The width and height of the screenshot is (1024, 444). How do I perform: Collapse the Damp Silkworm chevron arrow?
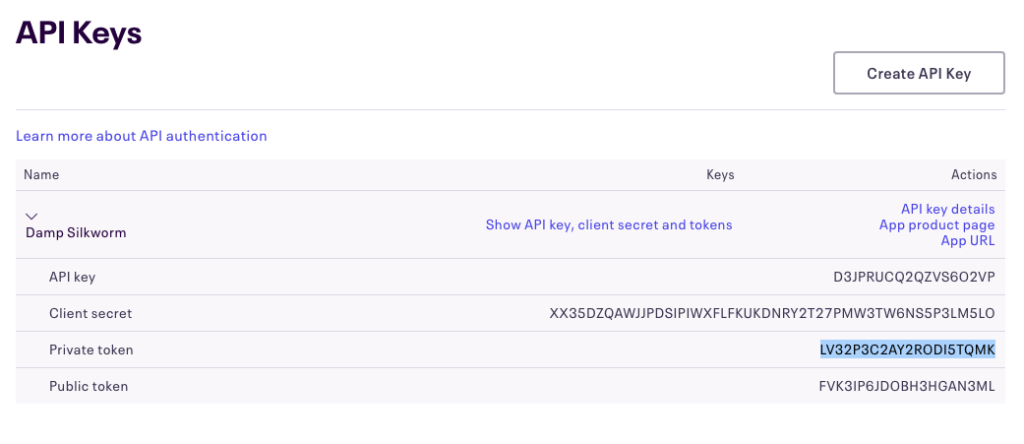point(31,216)
